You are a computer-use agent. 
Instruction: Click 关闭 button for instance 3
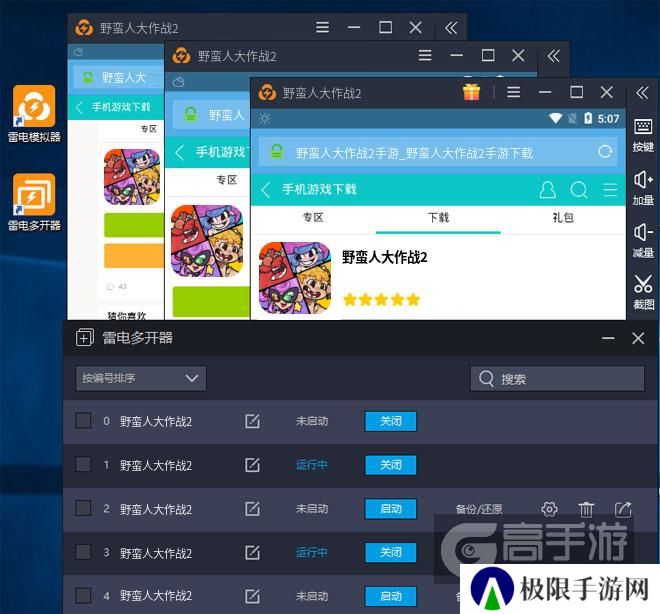click(x=391, y=553)
